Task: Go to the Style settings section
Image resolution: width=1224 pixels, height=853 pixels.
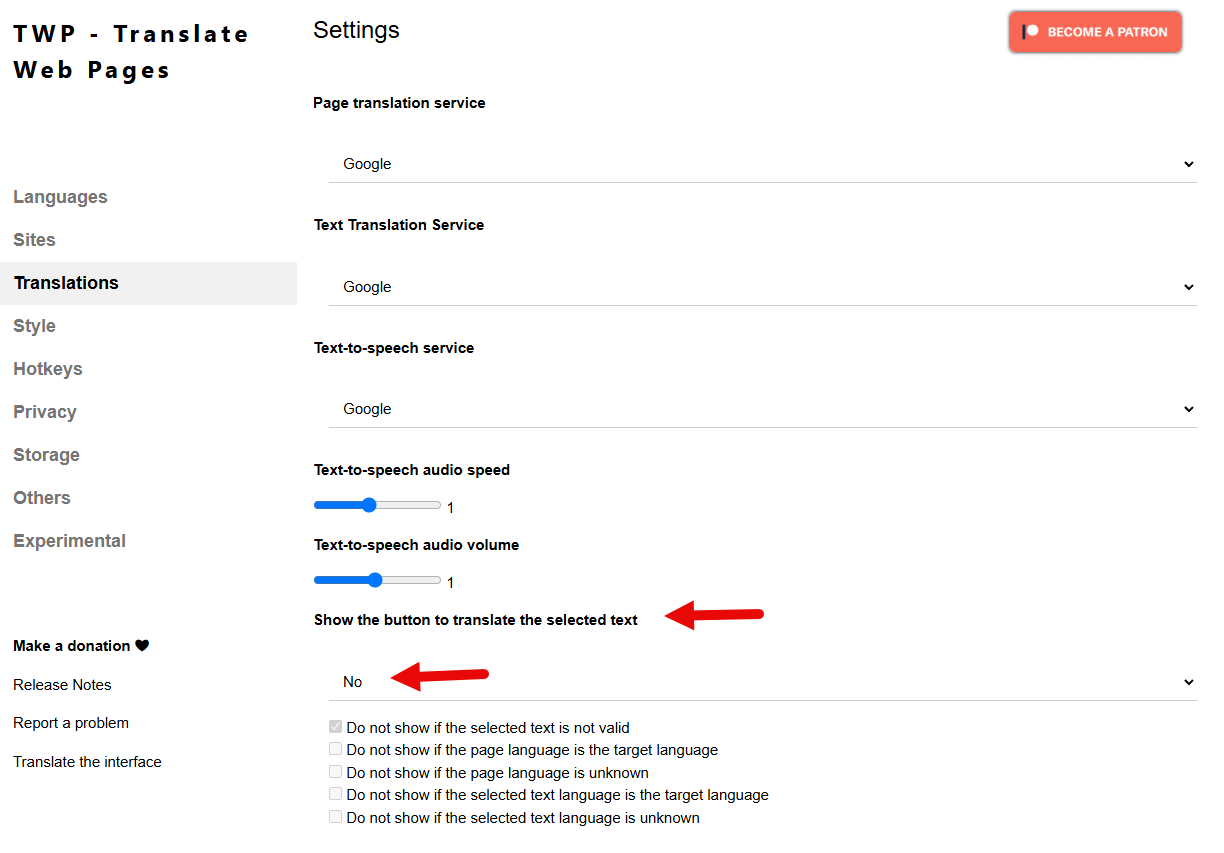Action: (x=34, y=326)
